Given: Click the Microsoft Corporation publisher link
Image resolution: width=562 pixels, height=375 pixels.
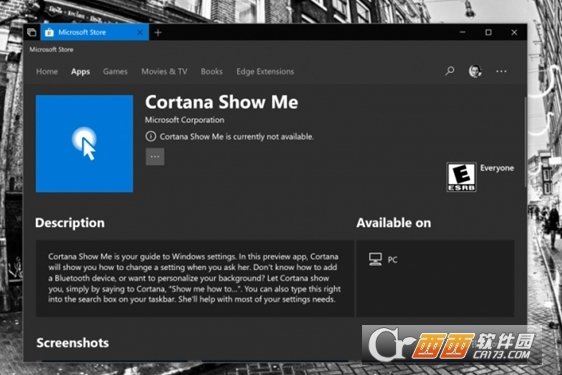Looking at the screenshot, I should pos(185,120).
